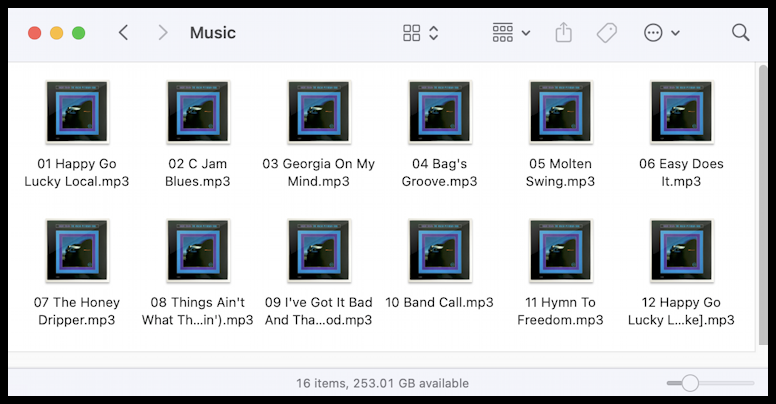Select 03 Georgia On My Mind cover icon
Image resolution: width=776 pixels, height=404 pixels.
pos(319,112)
